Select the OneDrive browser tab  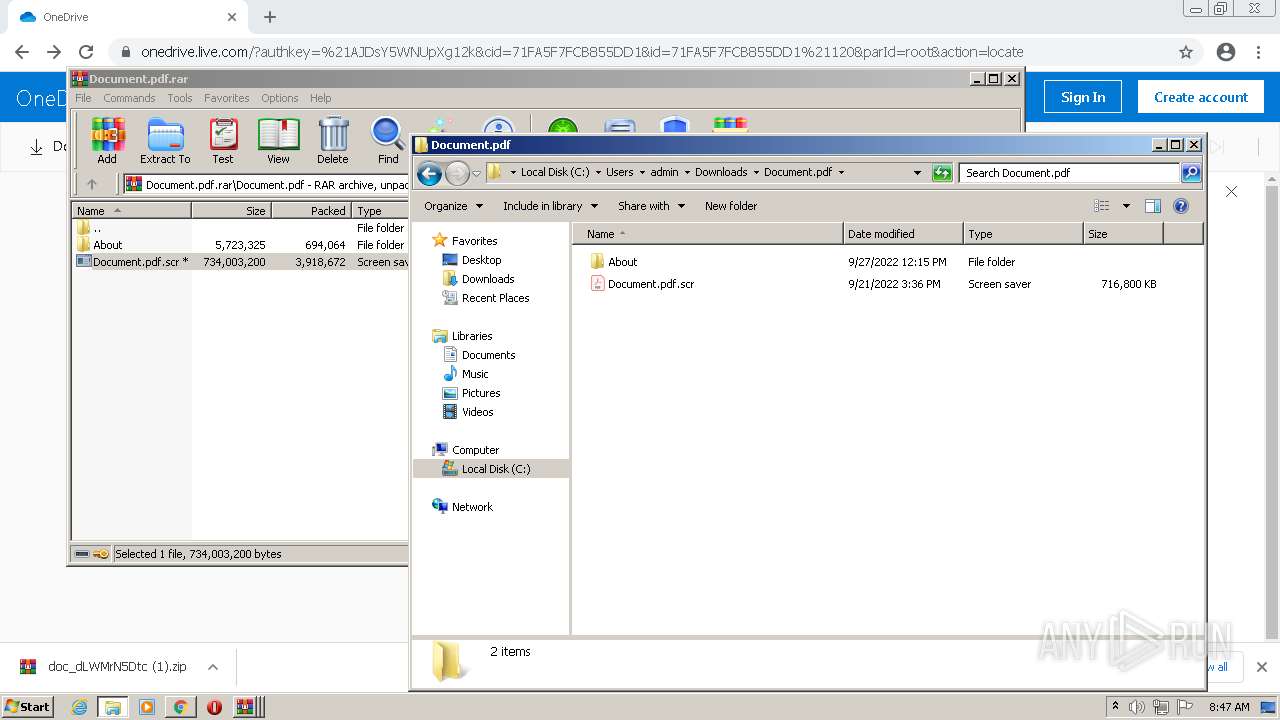[128, 17]
